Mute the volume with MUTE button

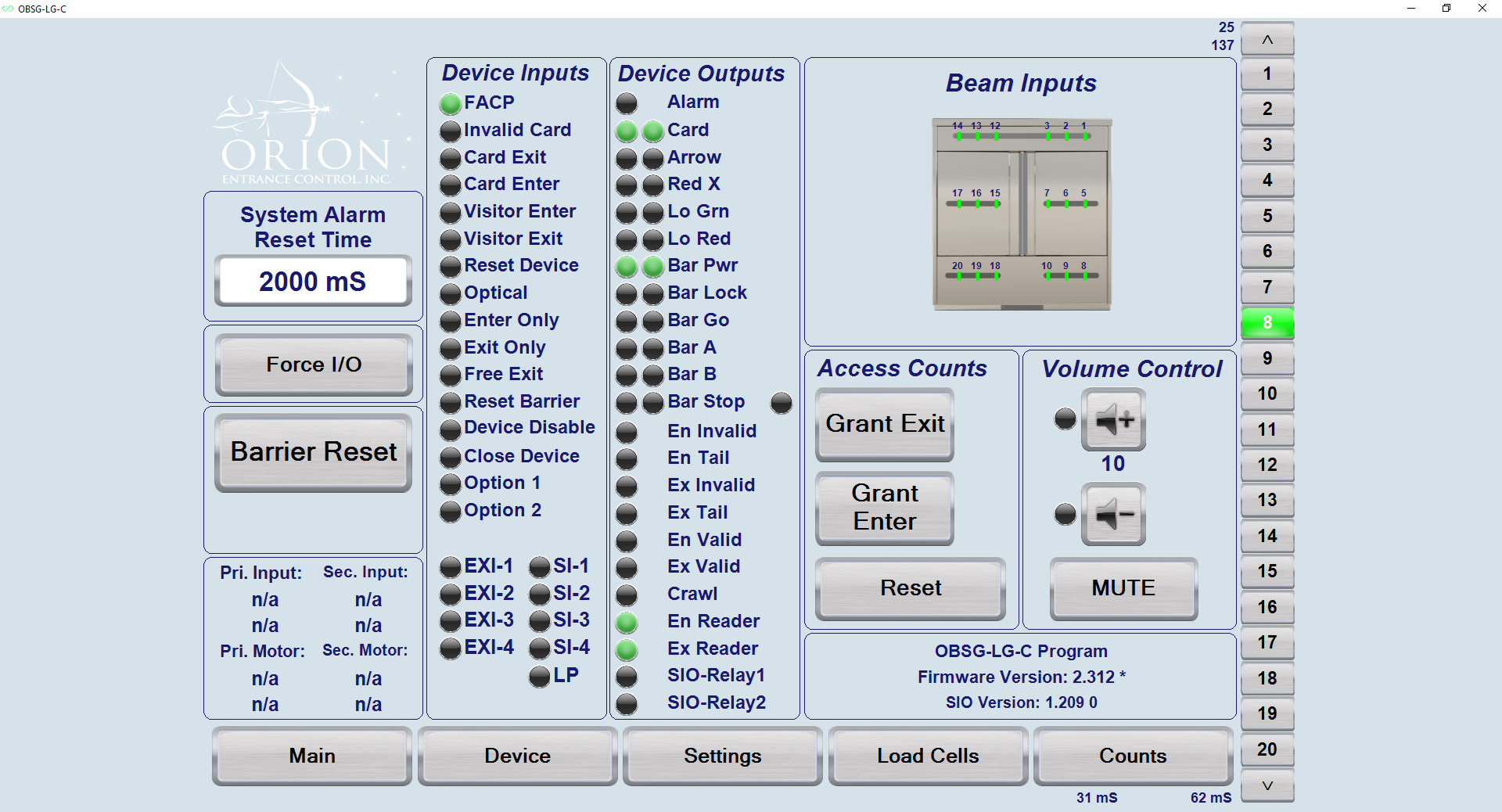click(1123, 588)
